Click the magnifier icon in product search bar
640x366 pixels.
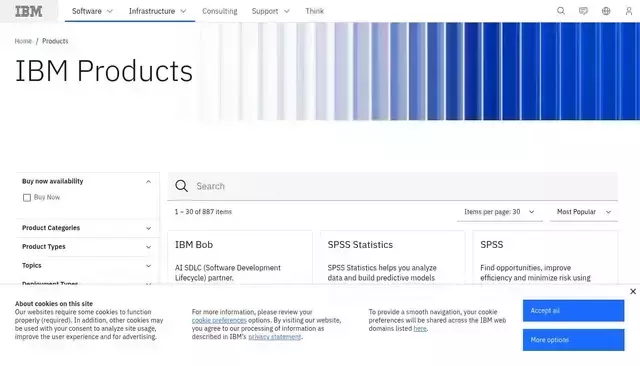[x=181, y=186]
